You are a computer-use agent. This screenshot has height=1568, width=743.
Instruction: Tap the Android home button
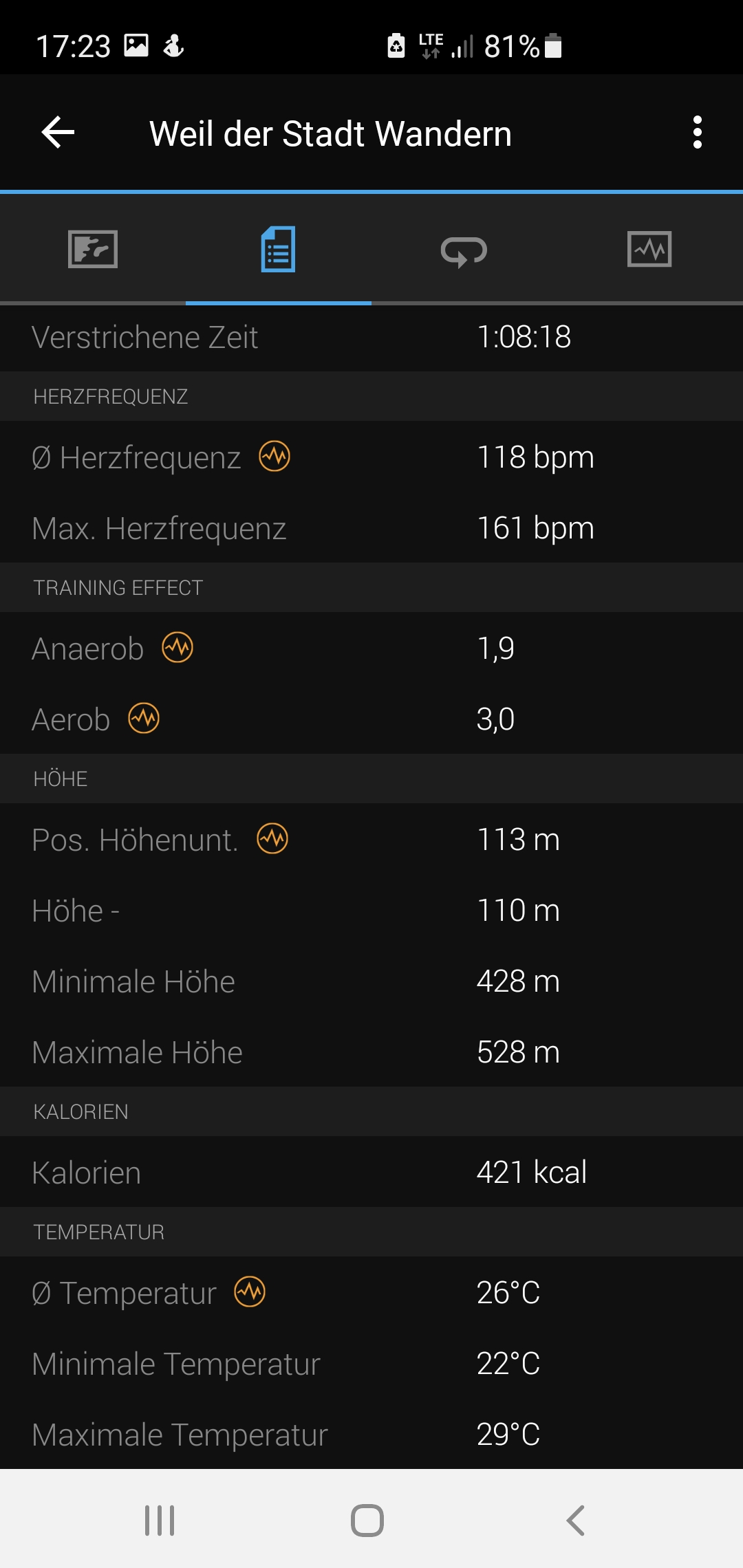367,1520
